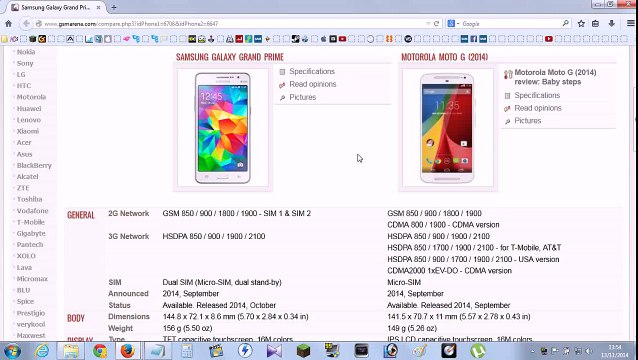Show hidden system tray icons arrow

[532, 351]
